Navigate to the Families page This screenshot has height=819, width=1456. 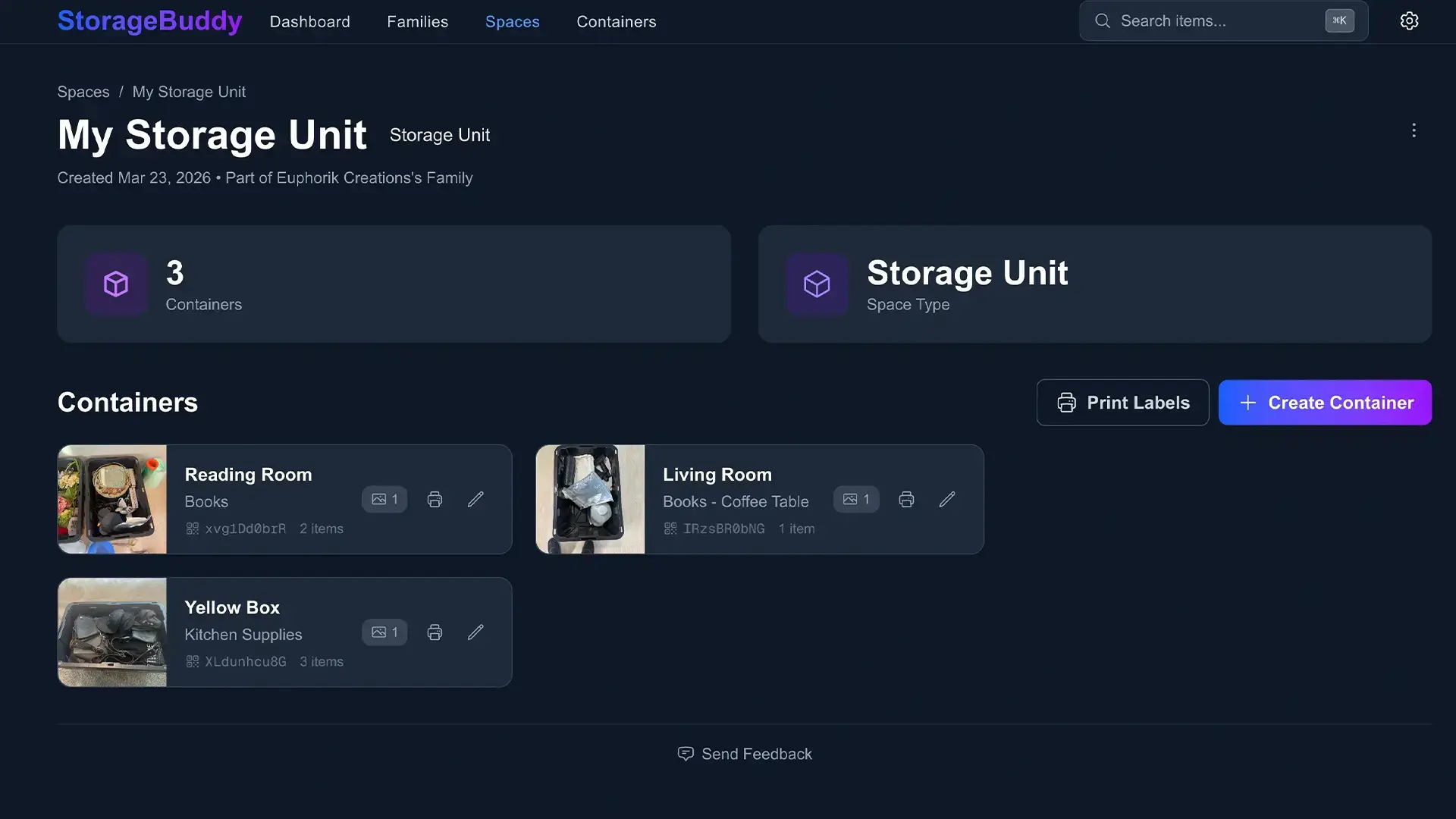point(417,21)
